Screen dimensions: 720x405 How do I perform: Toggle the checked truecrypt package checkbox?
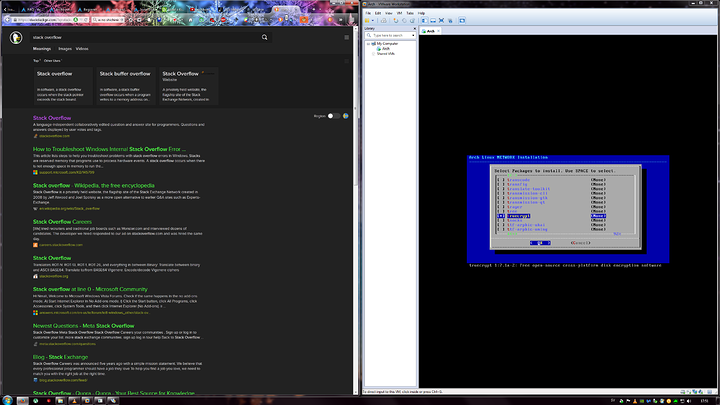click(x=501, y=216)
